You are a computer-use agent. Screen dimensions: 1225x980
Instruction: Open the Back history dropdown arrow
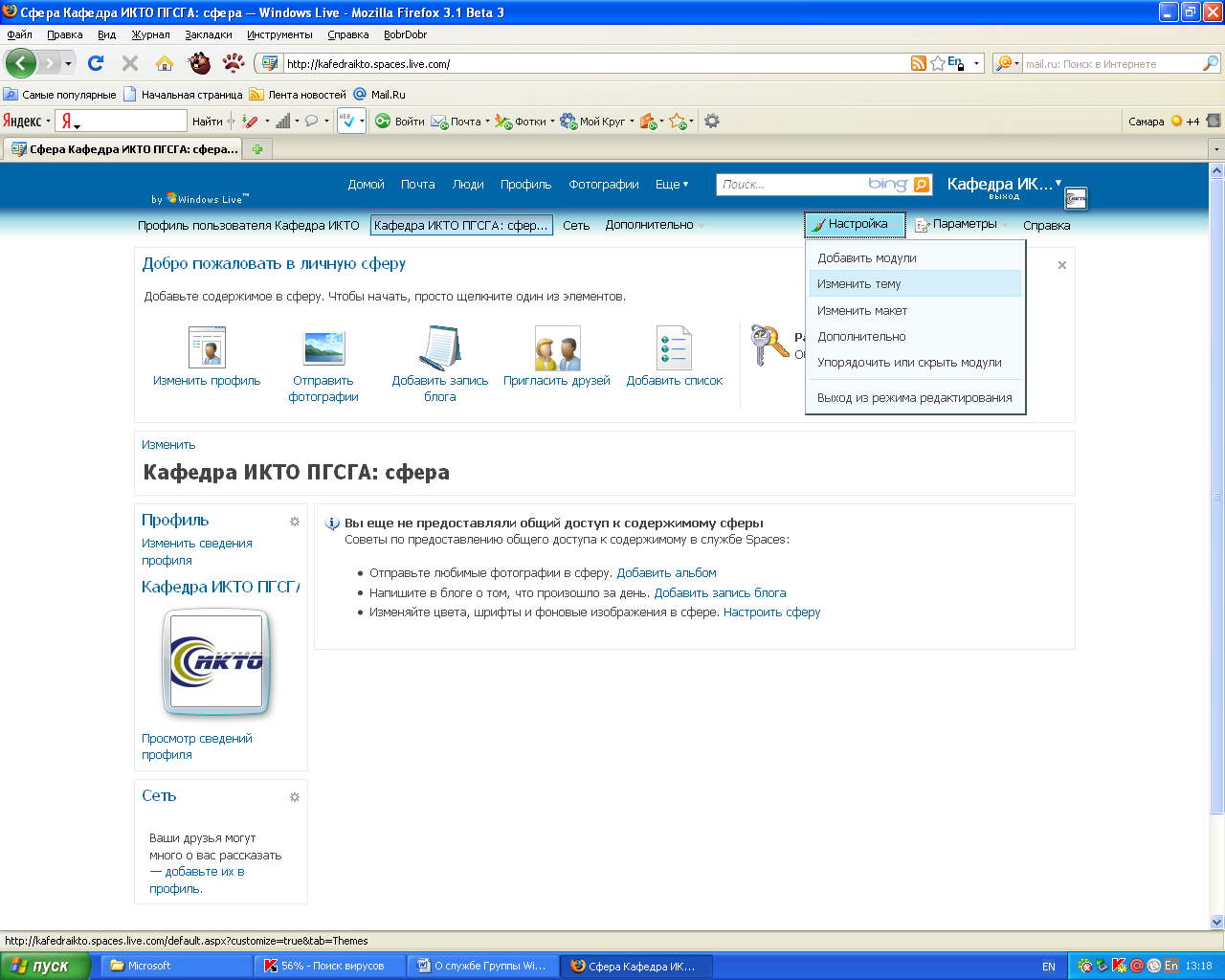[x=68, y=64]
